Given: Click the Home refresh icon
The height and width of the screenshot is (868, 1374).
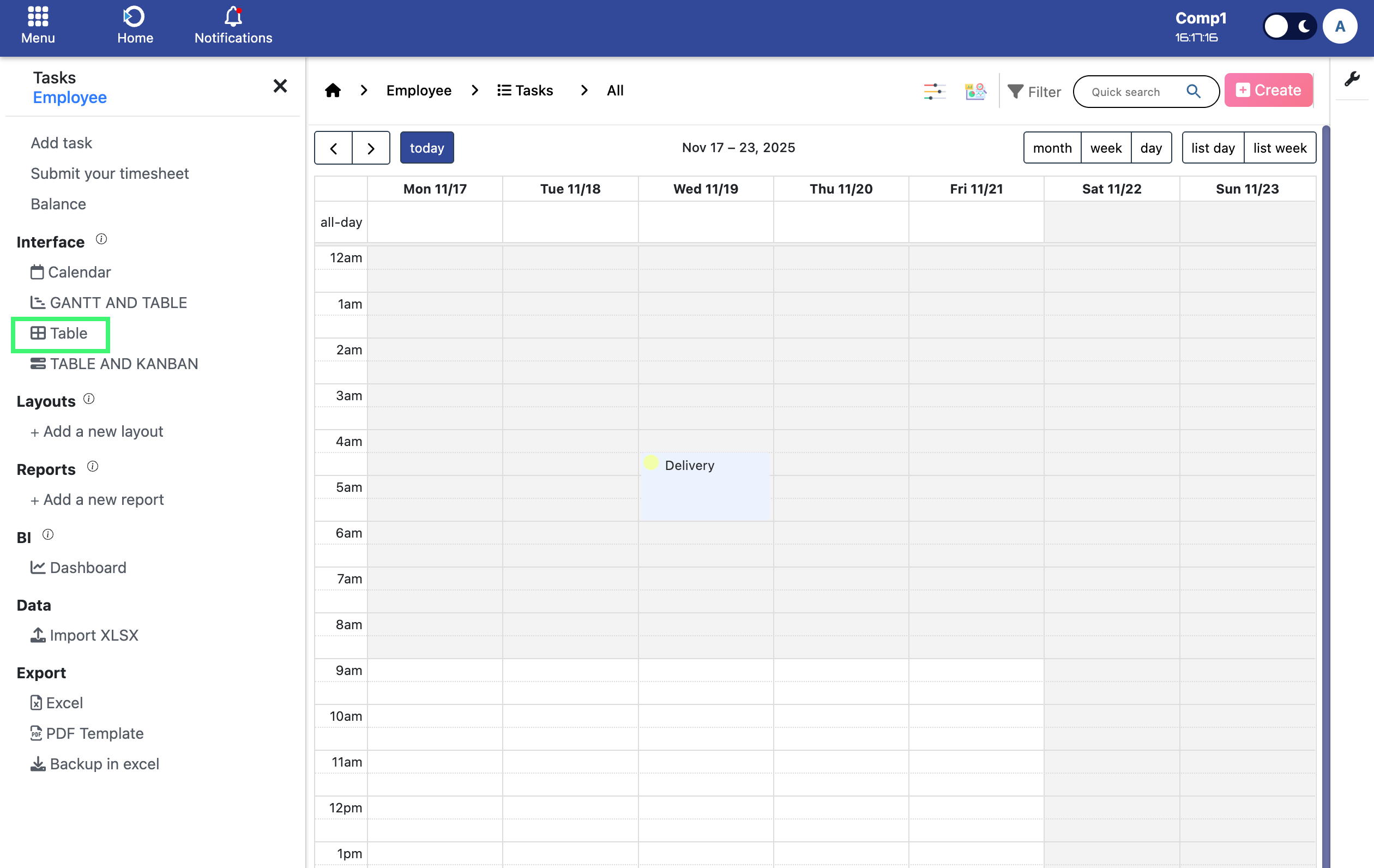Looking at the screenshot, I should (135, 17).
